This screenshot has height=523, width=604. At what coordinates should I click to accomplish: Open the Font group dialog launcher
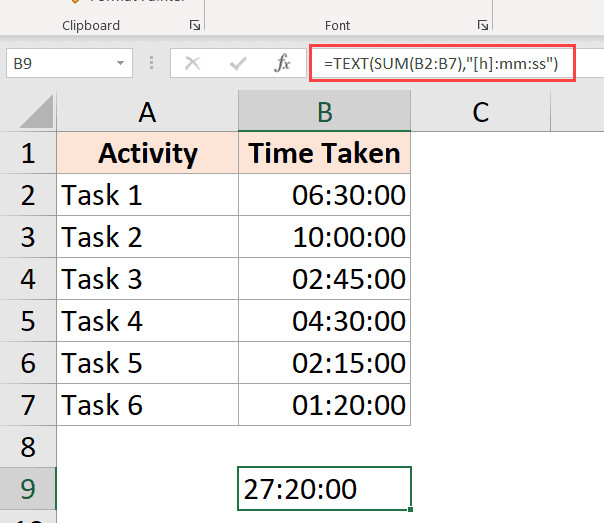pyautogui.click(x=483, y=25)
